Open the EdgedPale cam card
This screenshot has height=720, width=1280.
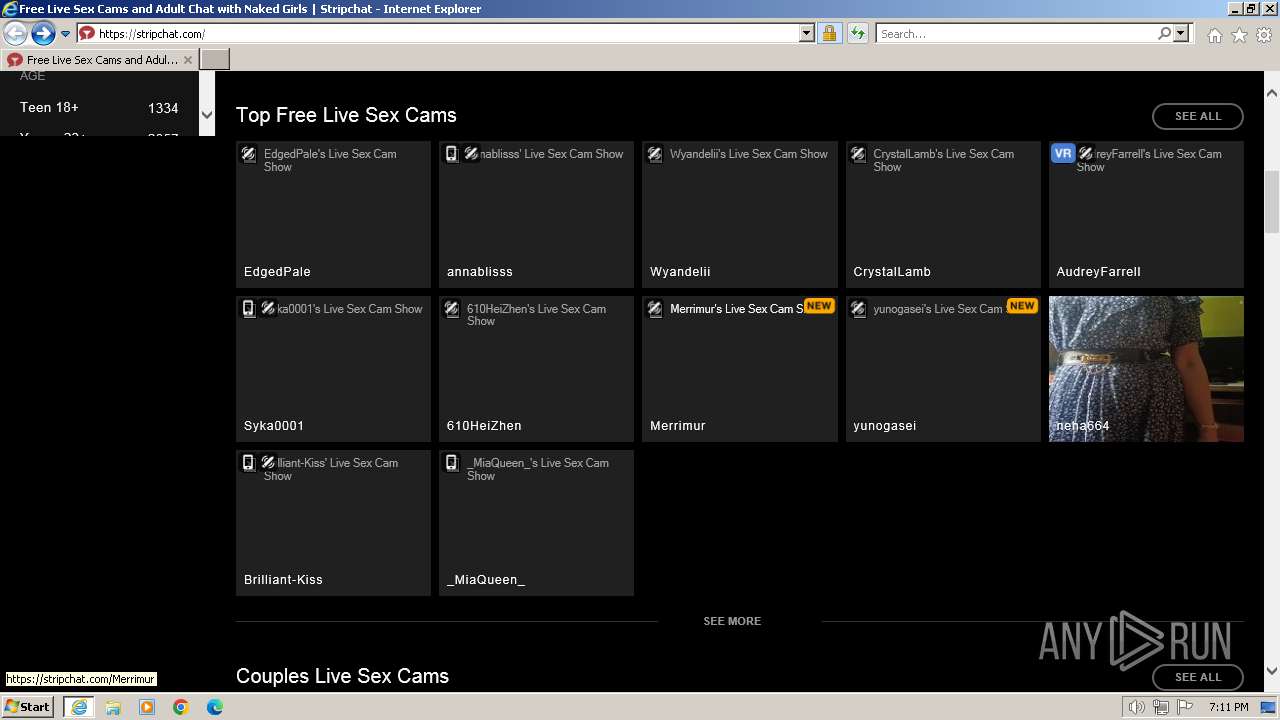pos(333,214)
